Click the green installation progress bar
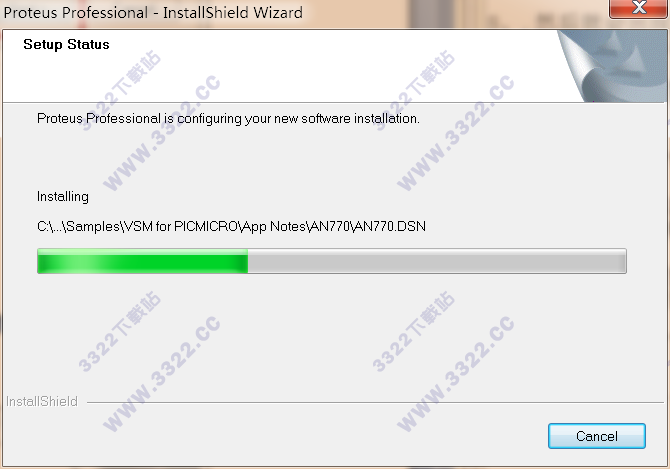The image size is (670, 469). coord(143,261)
